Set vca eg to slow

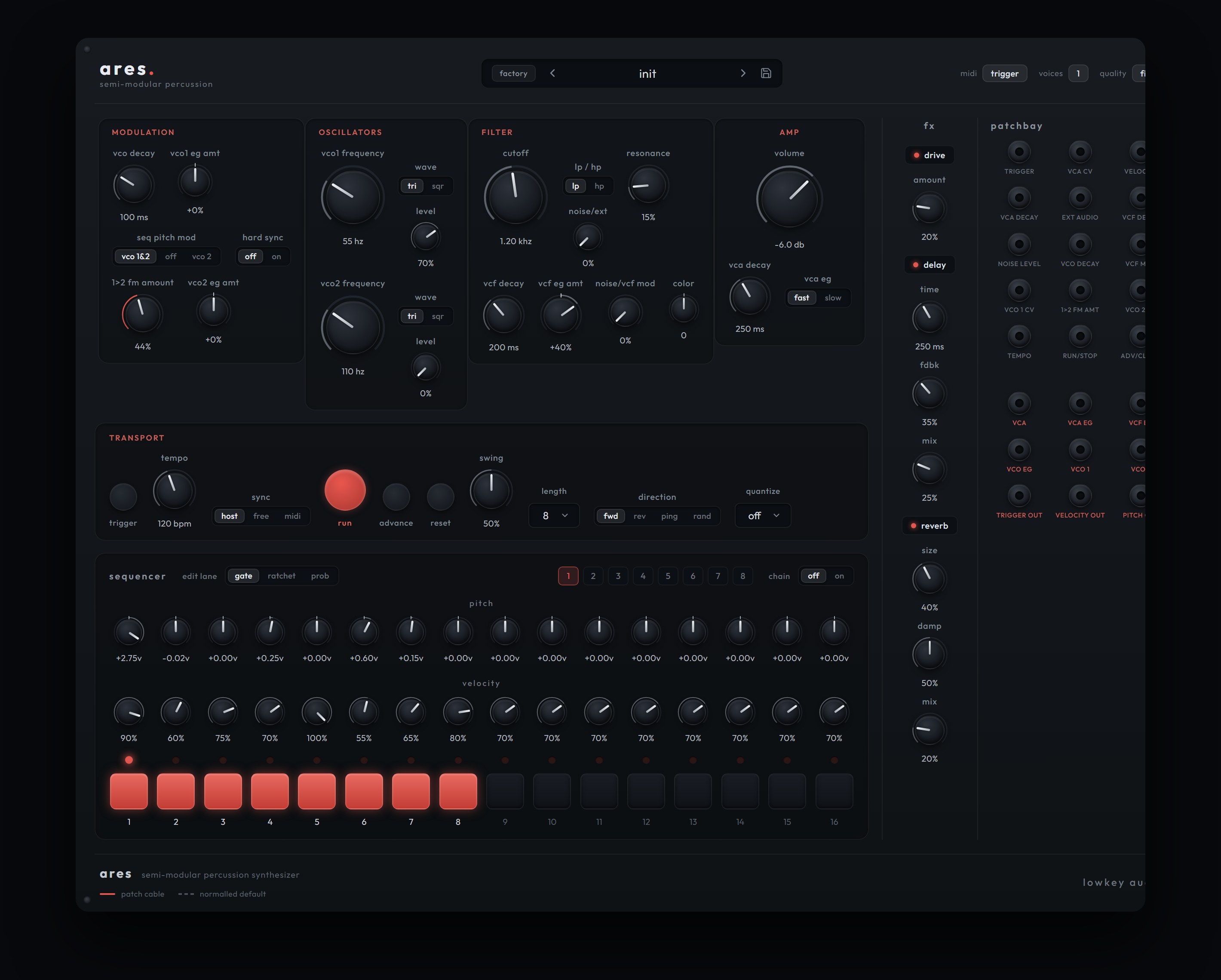click(832, 298)
